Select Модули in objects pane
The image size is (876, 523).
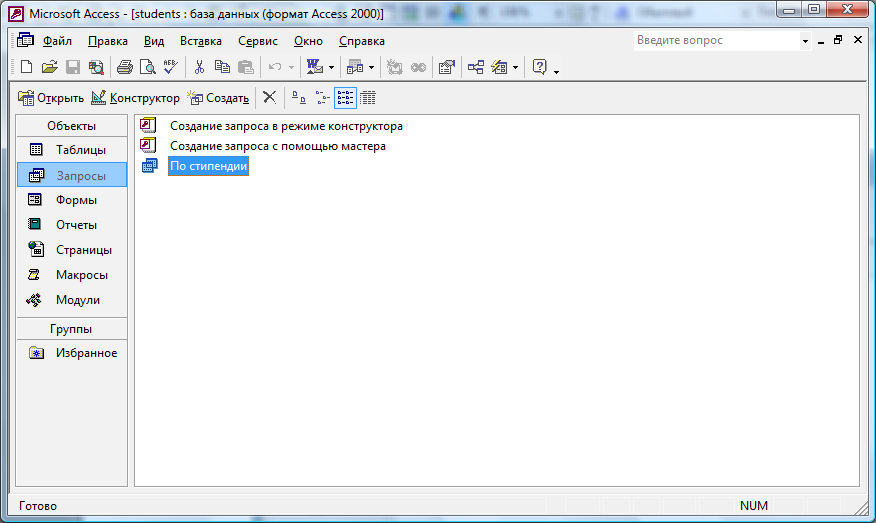pyautogui.click(x=72, y=300)
